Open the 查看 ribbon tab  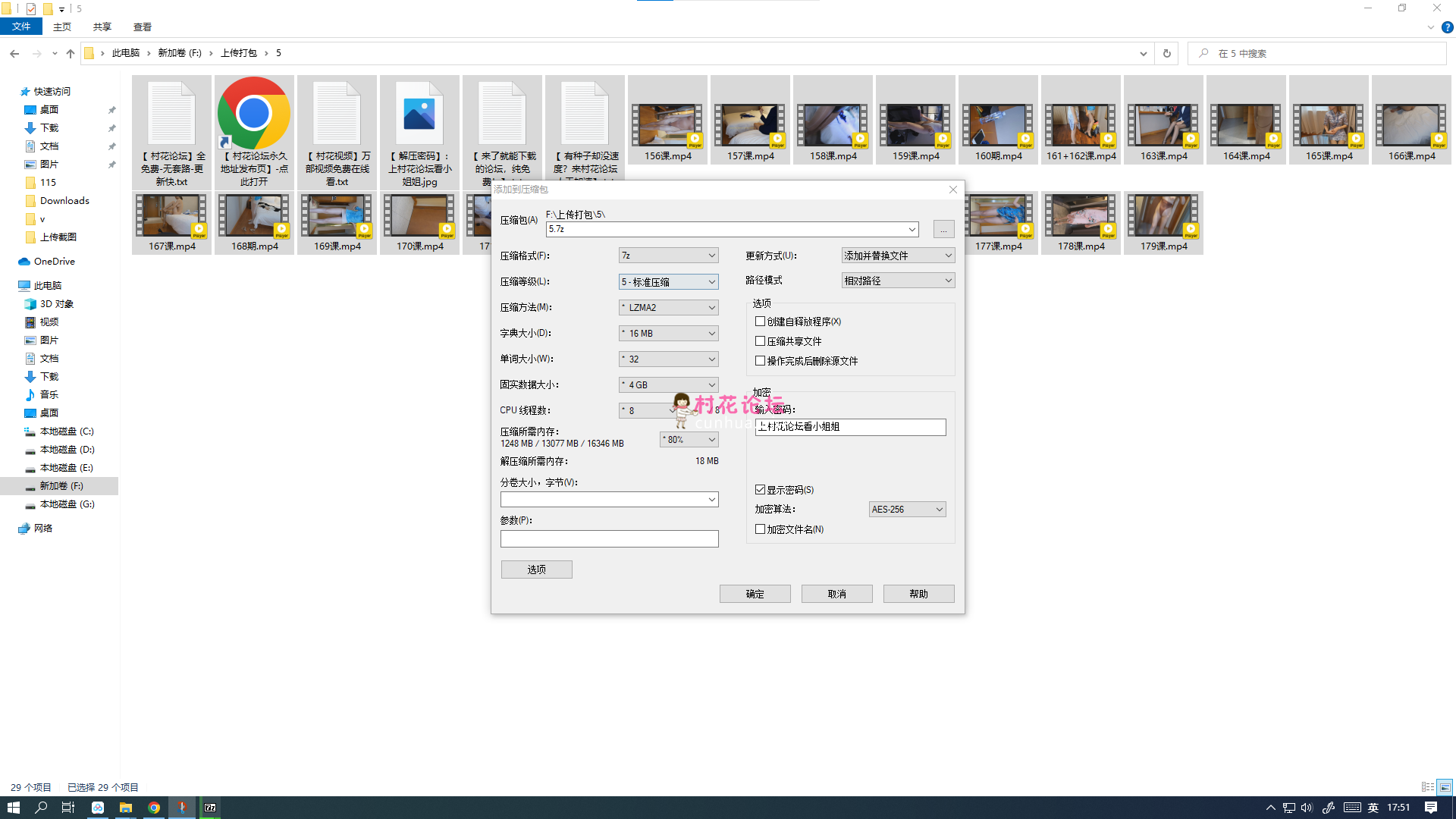tap(142, 27)
